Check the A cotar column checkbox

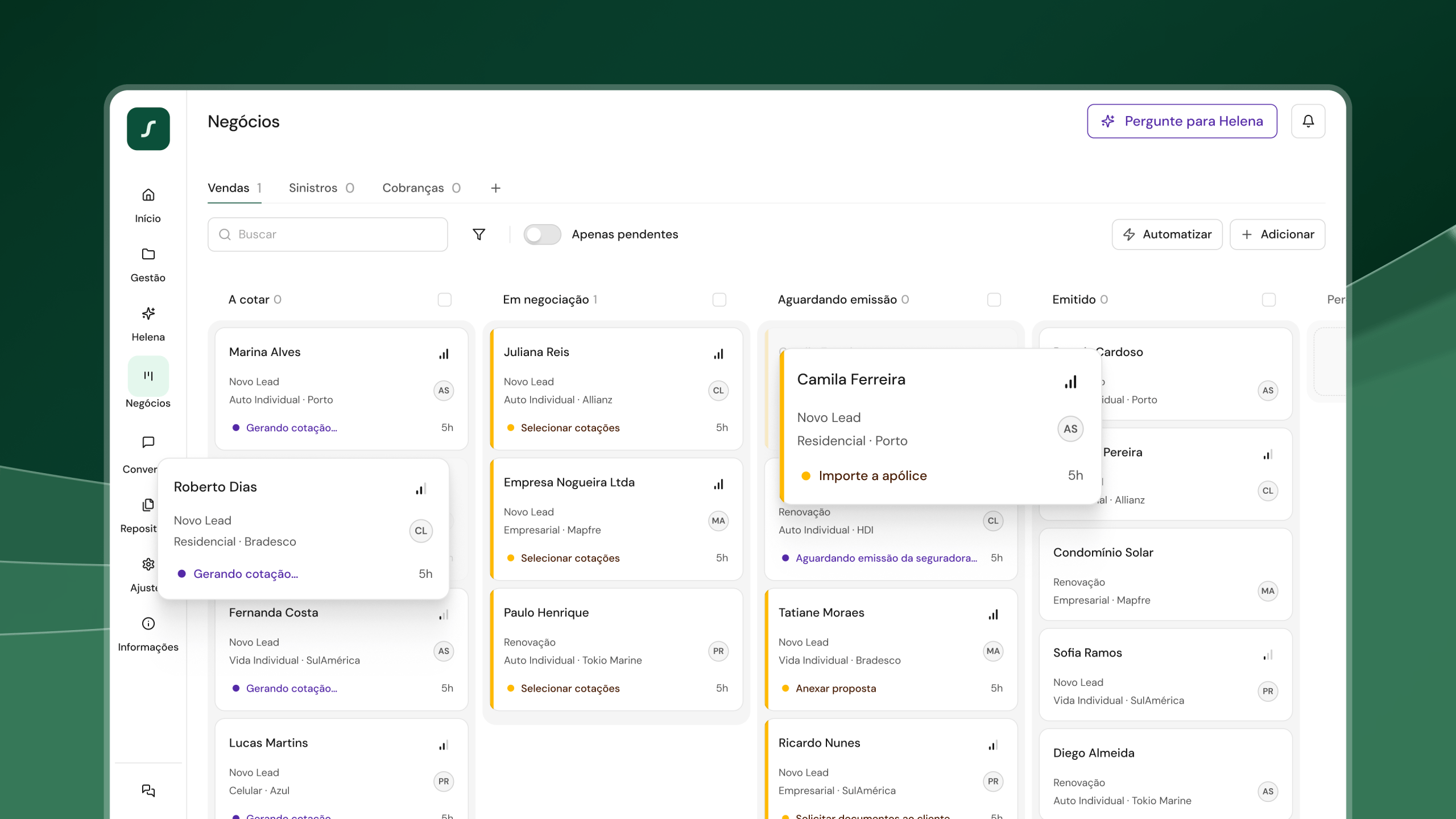[444, 299]
